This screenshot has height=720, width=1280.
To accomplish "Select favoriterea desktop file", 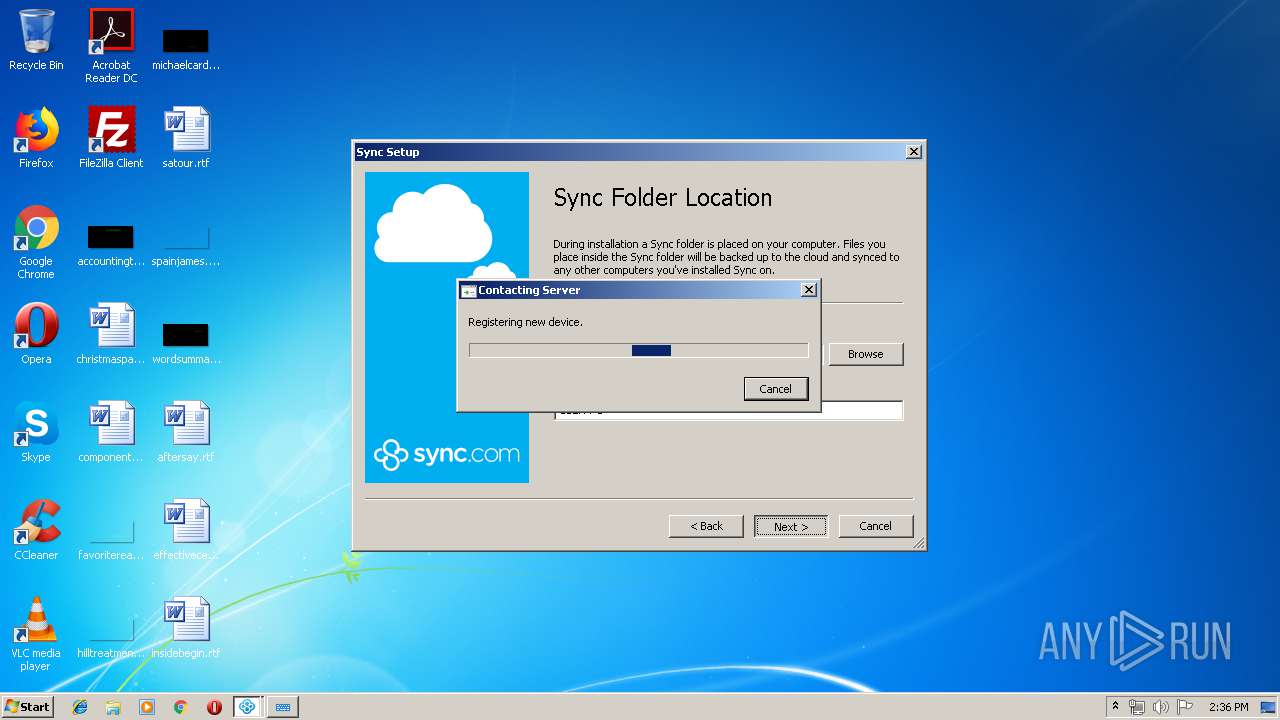I will [x=111, y=540].
